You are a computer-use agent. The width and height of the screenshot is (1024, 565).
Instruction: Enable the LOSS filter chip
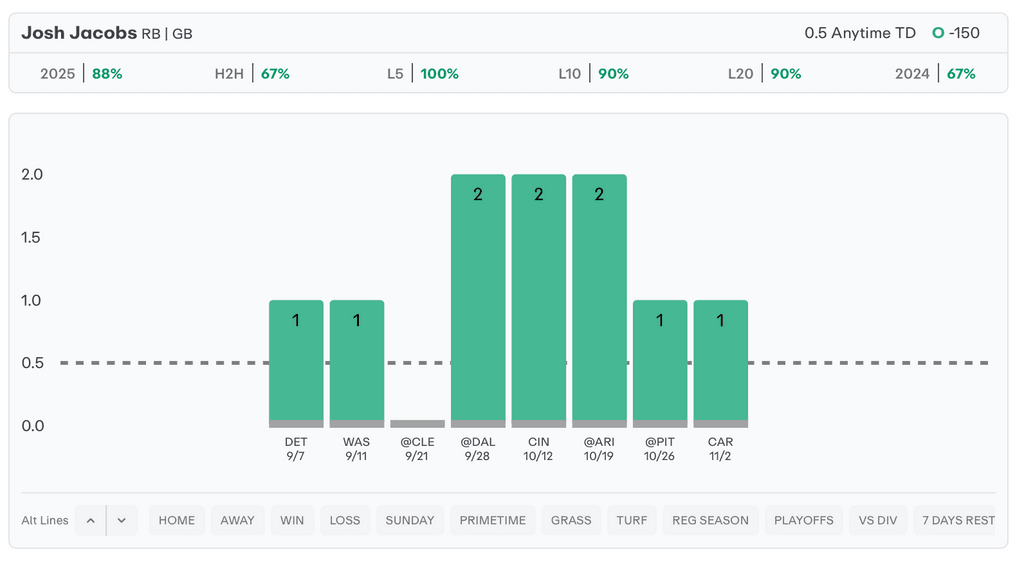[345, 520]
